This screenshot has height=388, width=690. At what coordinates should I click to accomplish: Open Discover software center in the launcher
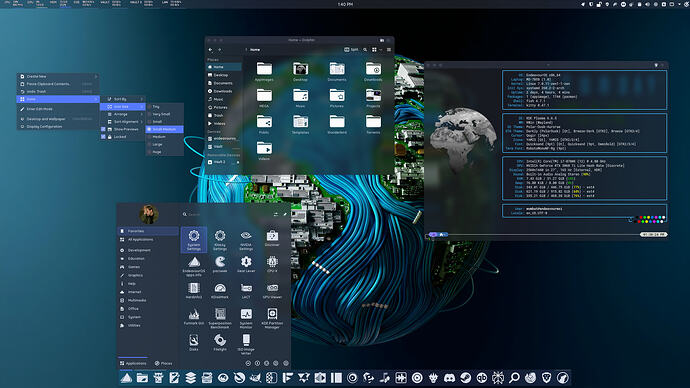coord(272,238)
